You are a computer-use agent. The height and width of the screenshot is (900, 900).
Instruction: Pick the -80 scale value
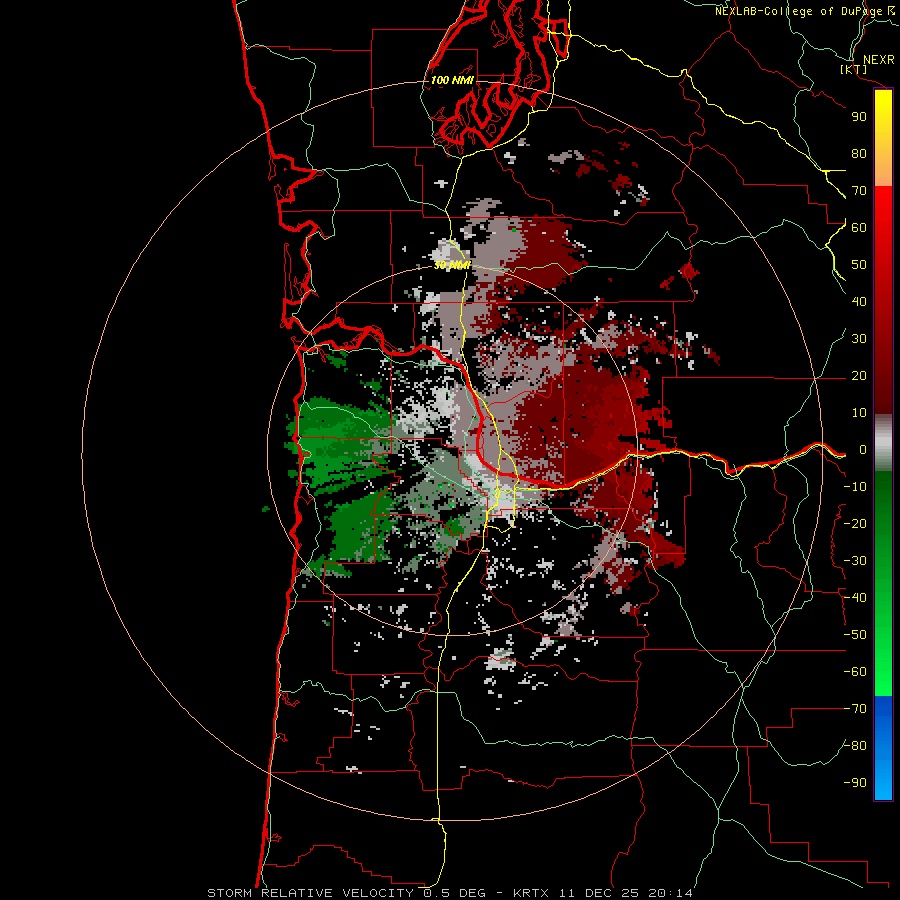pyautogui.click(x=855, y=746)
